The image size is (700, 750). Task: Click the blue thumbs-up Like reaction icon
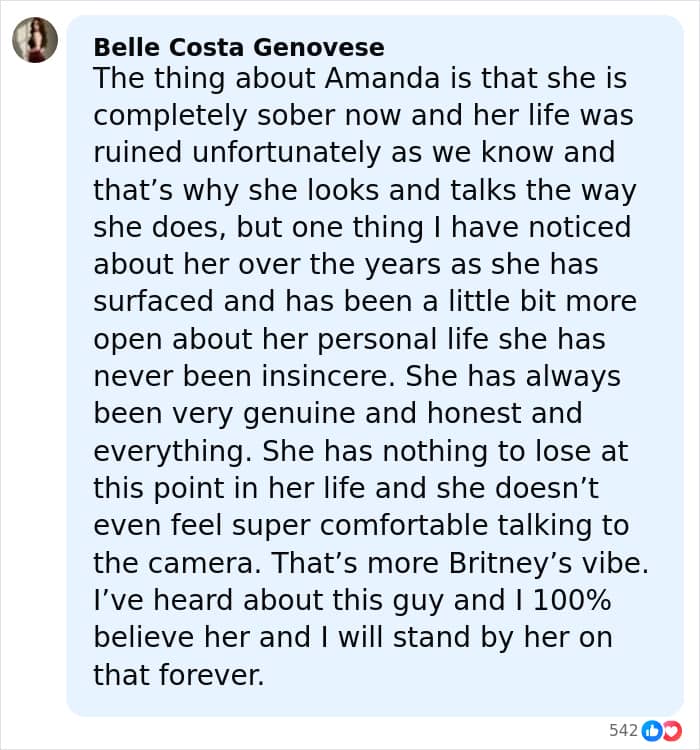click(x=651, y=730)
